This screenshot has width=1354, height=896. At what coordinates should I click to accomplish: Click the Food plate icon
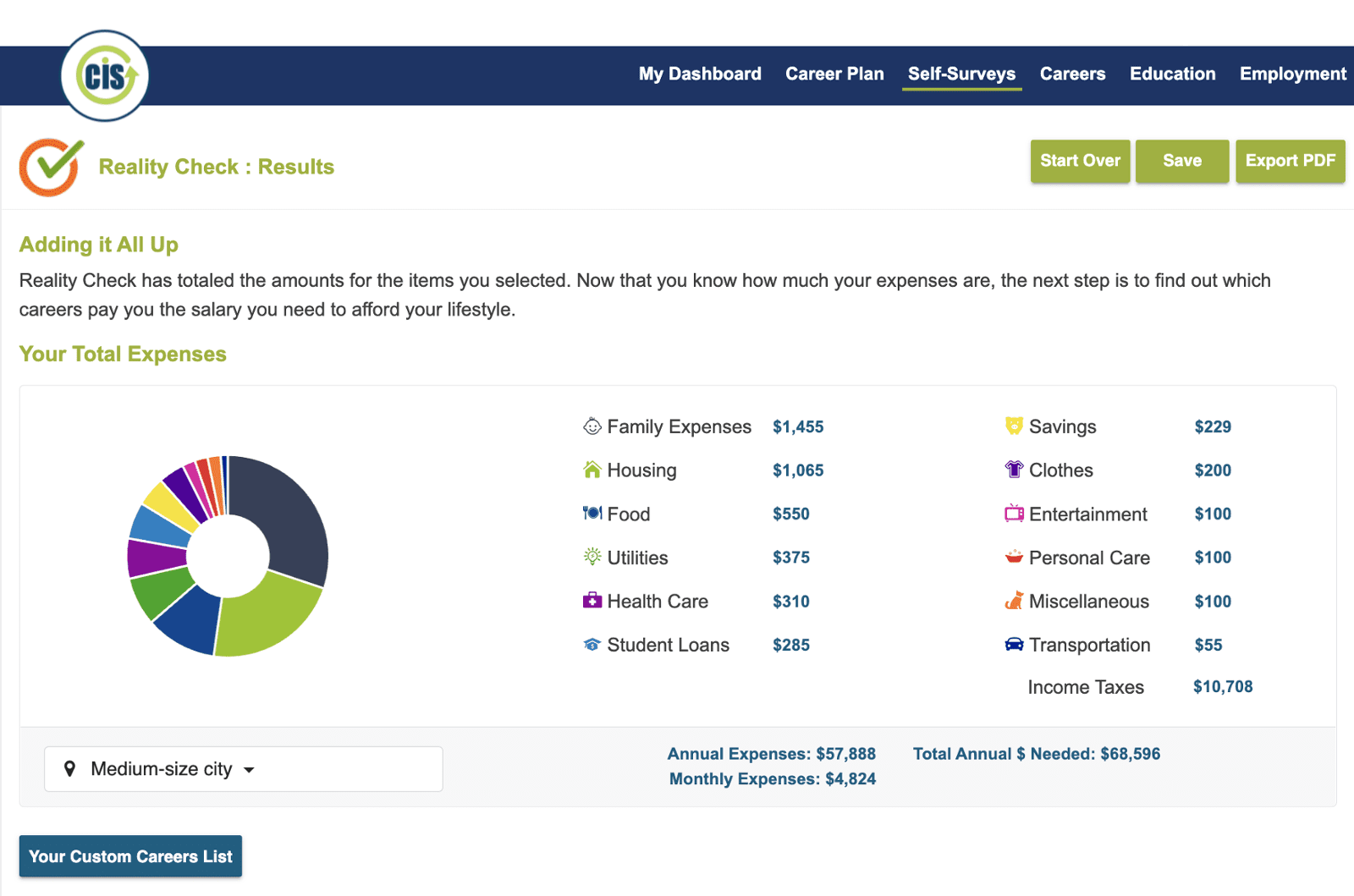click(x=592, y=514)
